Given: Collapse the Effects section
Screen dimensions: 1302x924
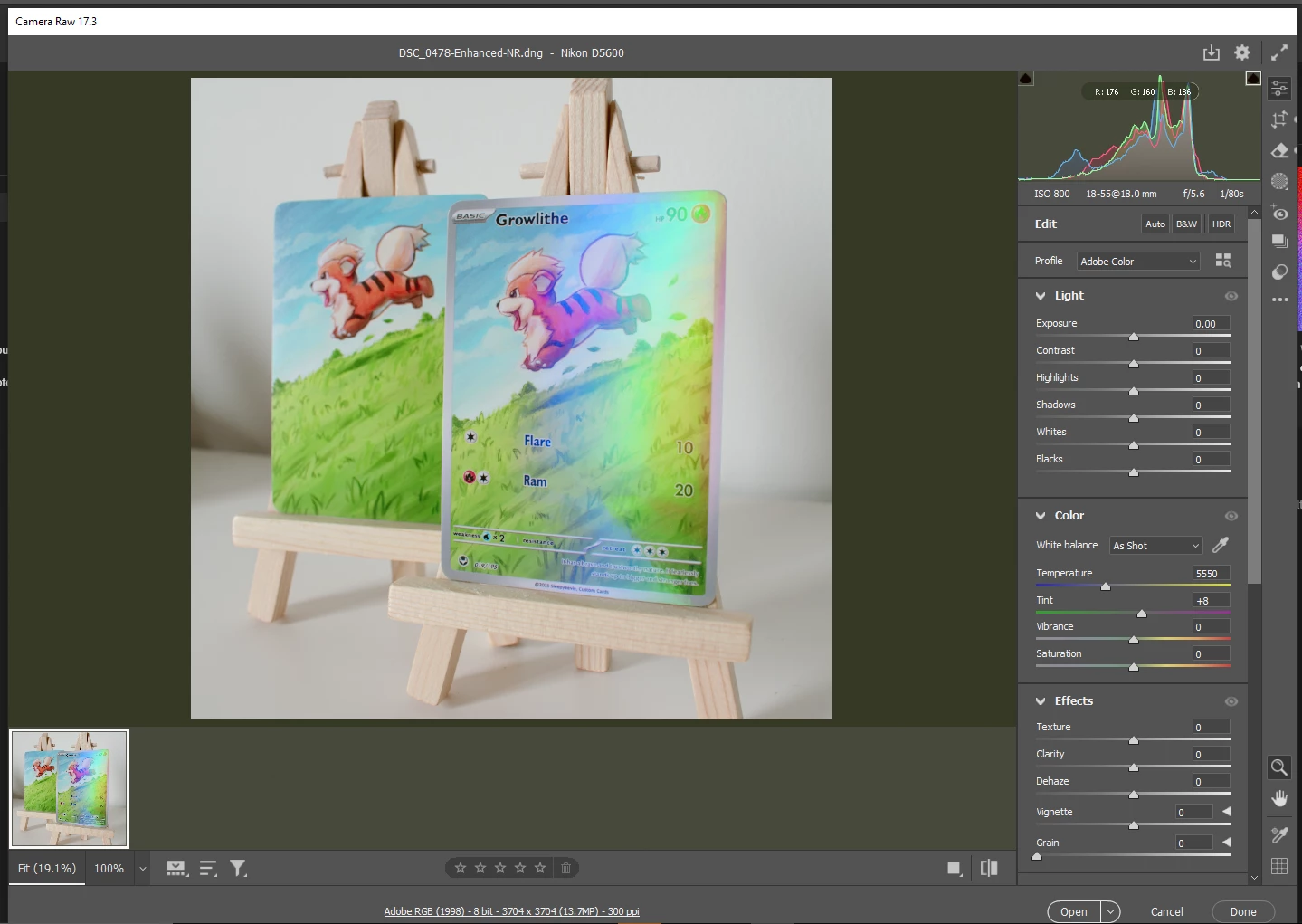Looking at the screenshot, I should coord(1041,701).
